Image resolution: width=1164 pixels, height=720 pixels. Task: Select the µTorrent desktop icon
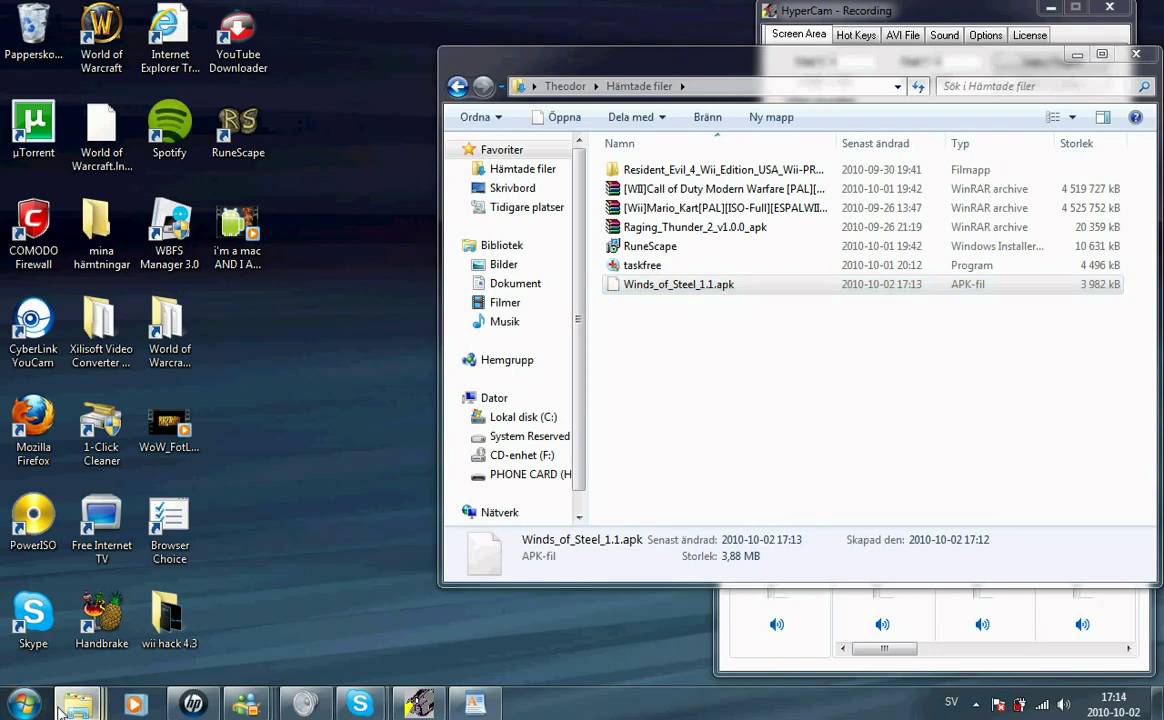[33, 130]
